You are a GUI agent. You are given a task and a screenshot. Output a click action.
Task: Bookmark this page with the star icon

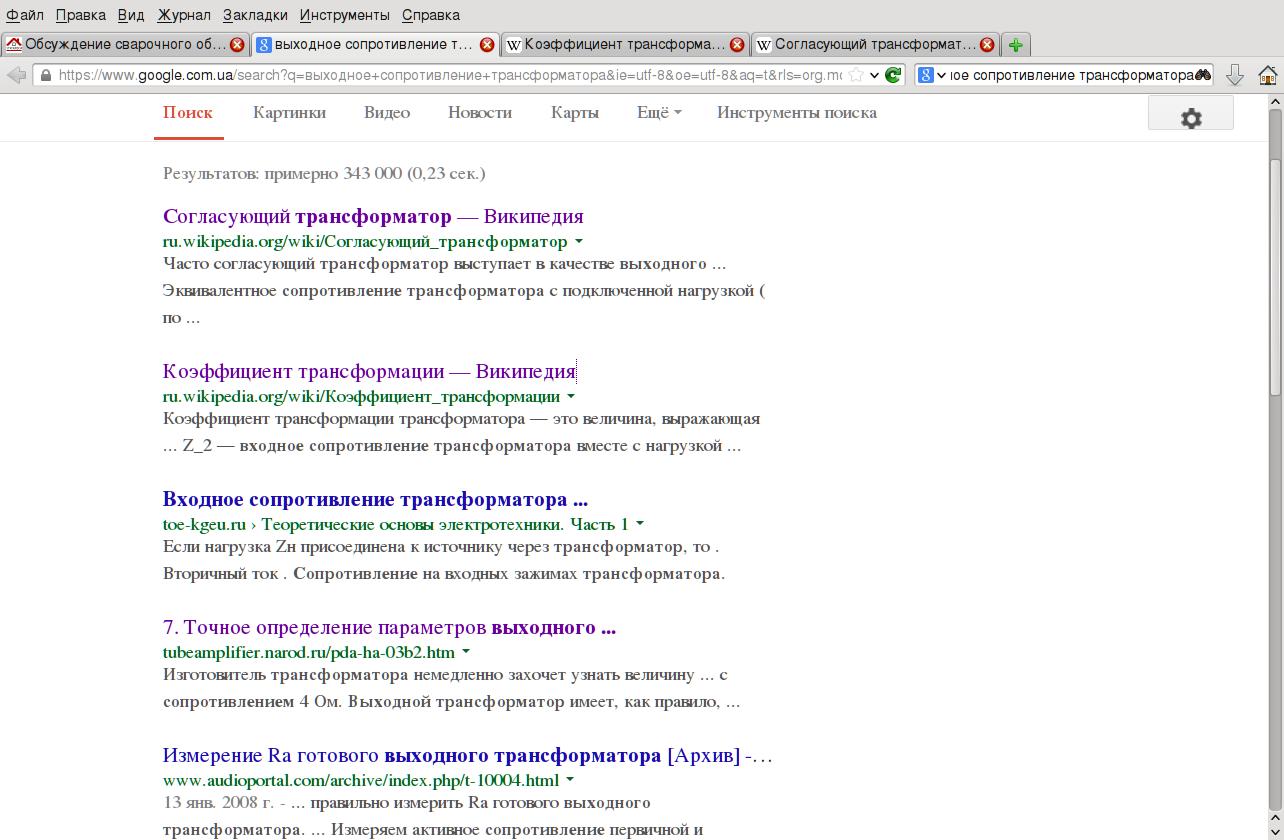[x=856, y=75]
